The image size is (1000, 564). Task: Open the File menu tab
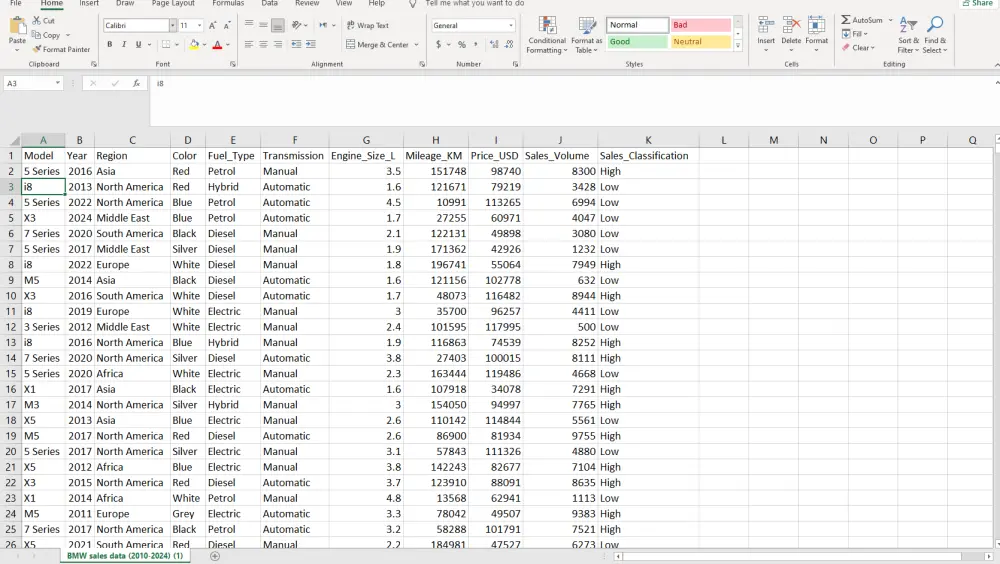point(16,3)
